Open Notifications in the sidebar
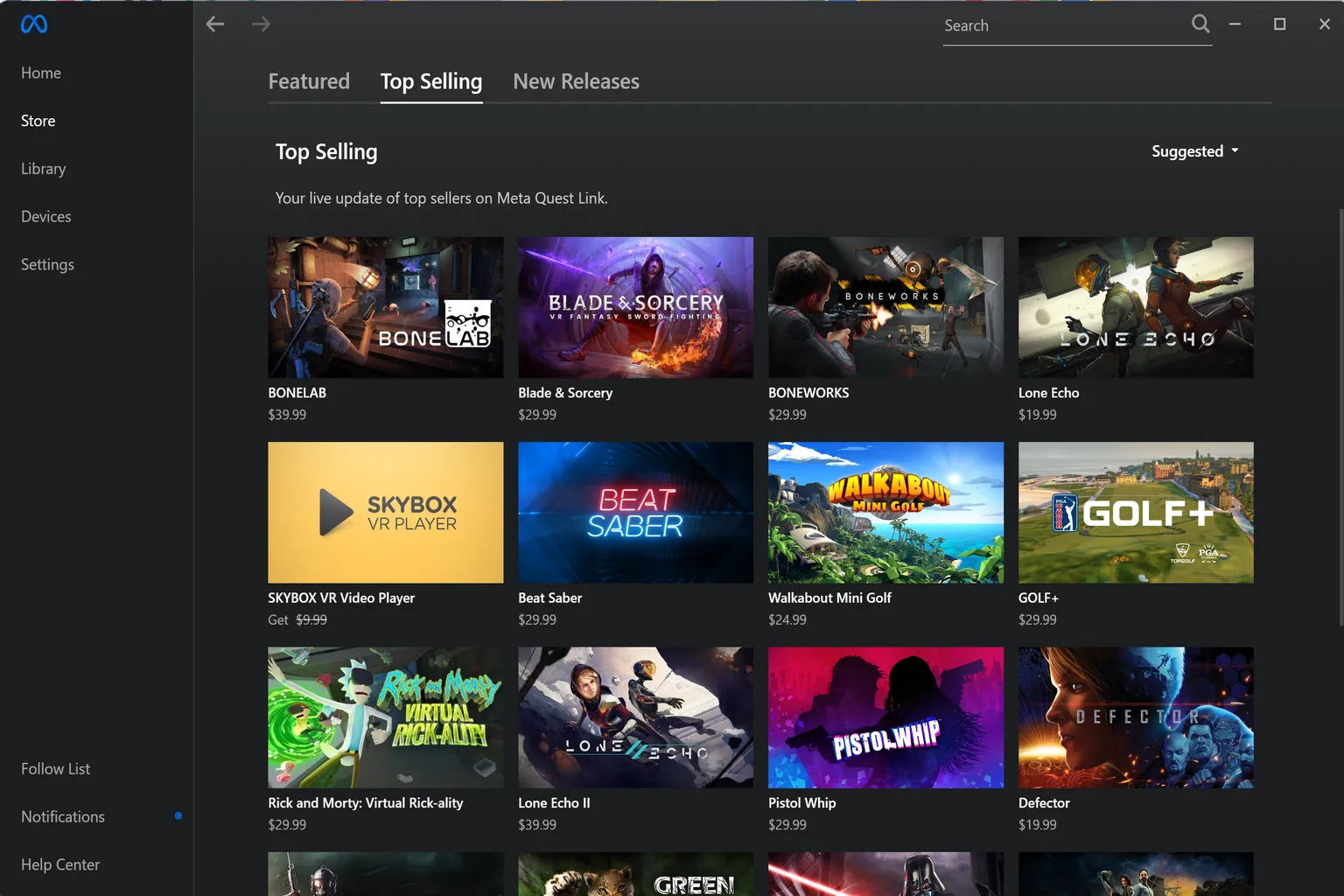The width and height of the screenshot is (1344, 896). (x=63, y=816)
